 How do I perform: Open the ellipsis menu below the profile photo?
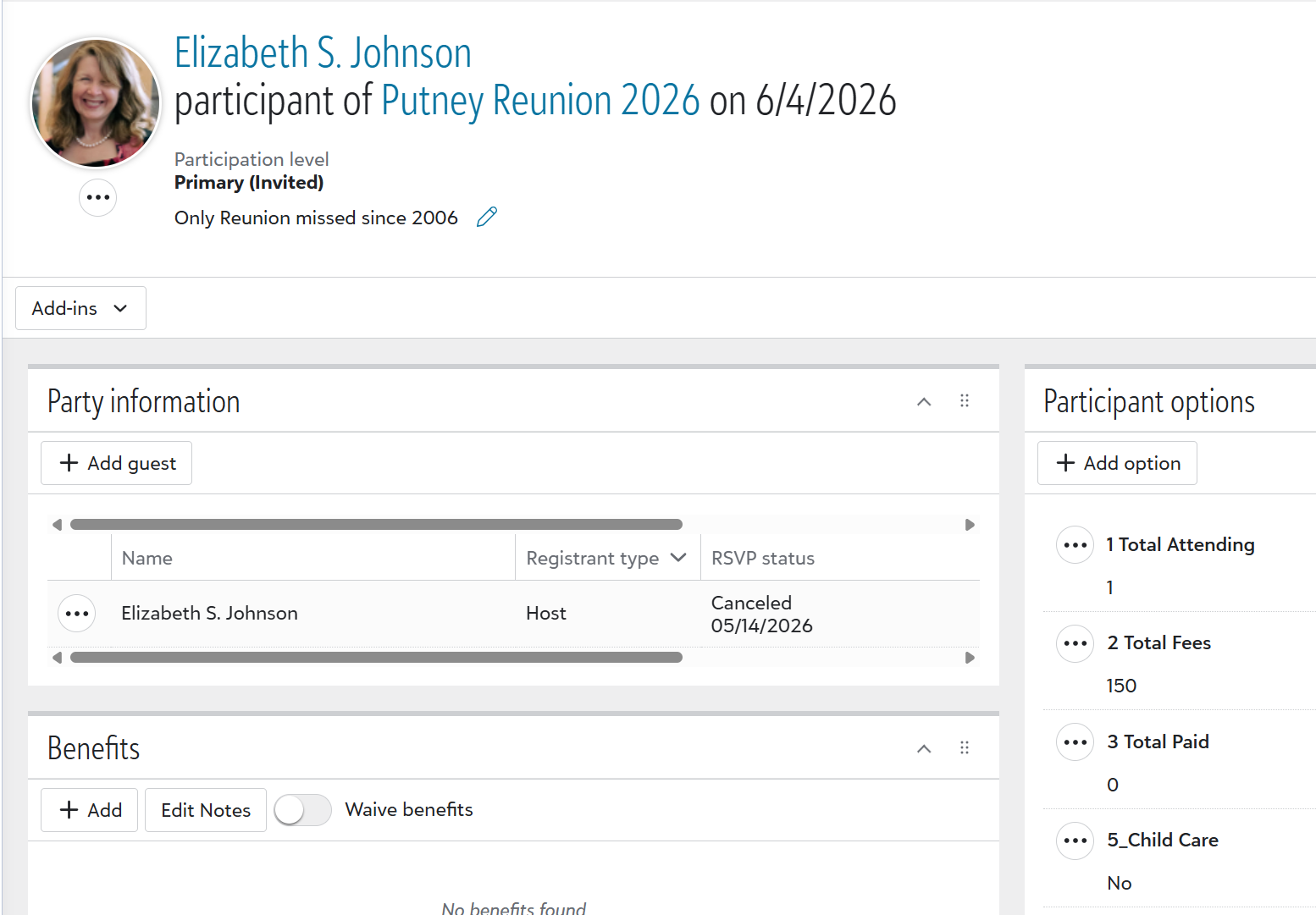tap(98, 197)
